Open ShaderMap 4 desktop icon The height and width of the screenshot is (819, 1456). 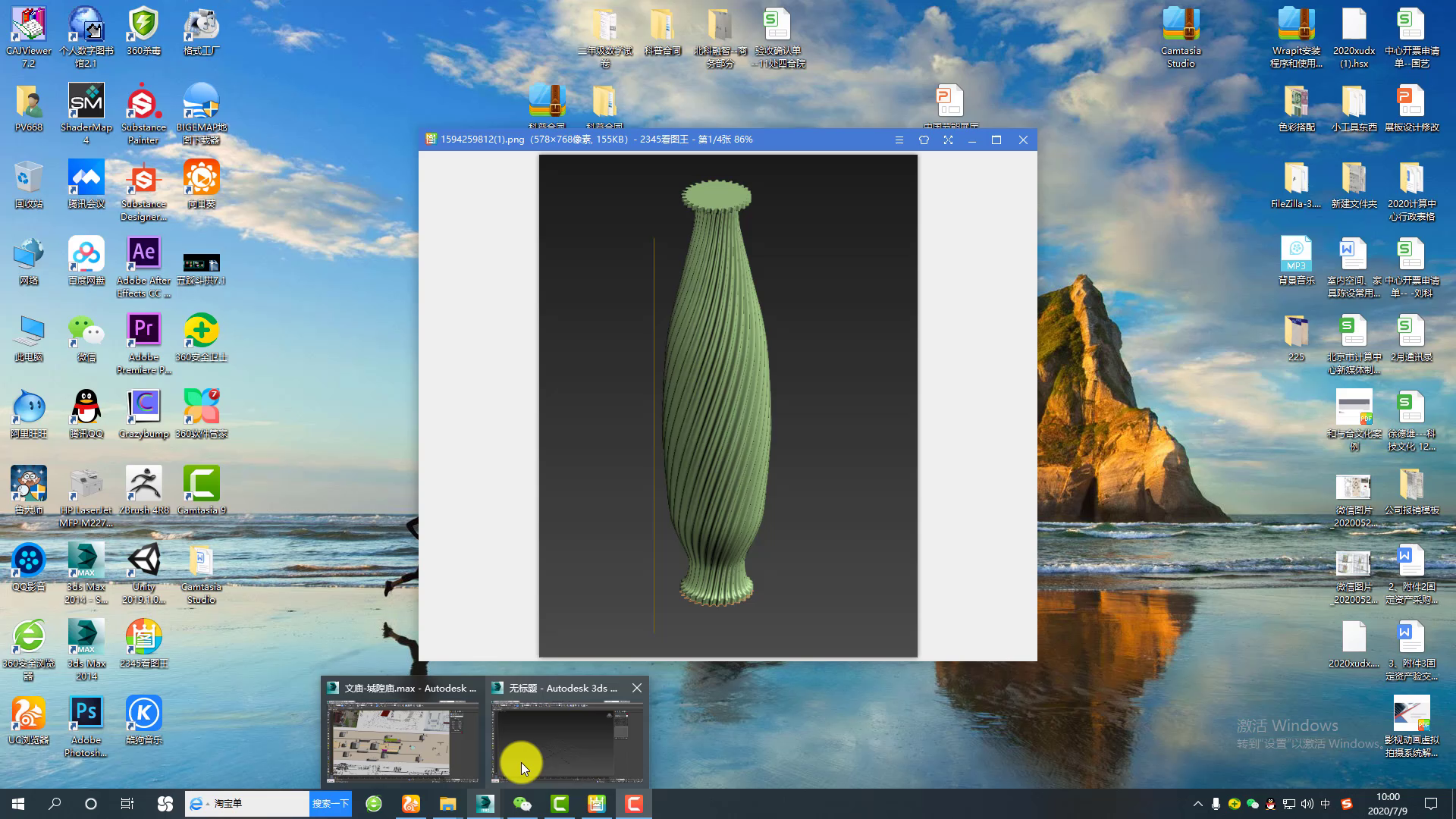(86, 114)
